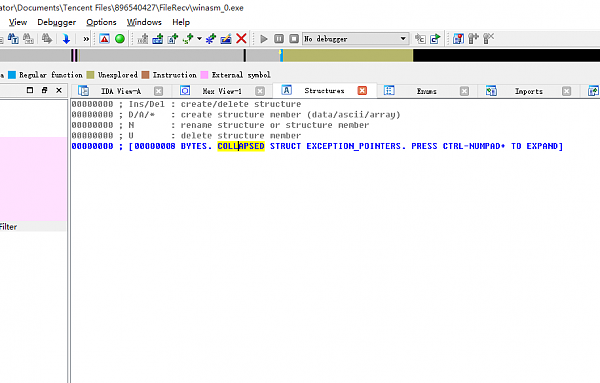The image size is (600, 383).
Task: Switch to the Imports tab
Action: 528,91
